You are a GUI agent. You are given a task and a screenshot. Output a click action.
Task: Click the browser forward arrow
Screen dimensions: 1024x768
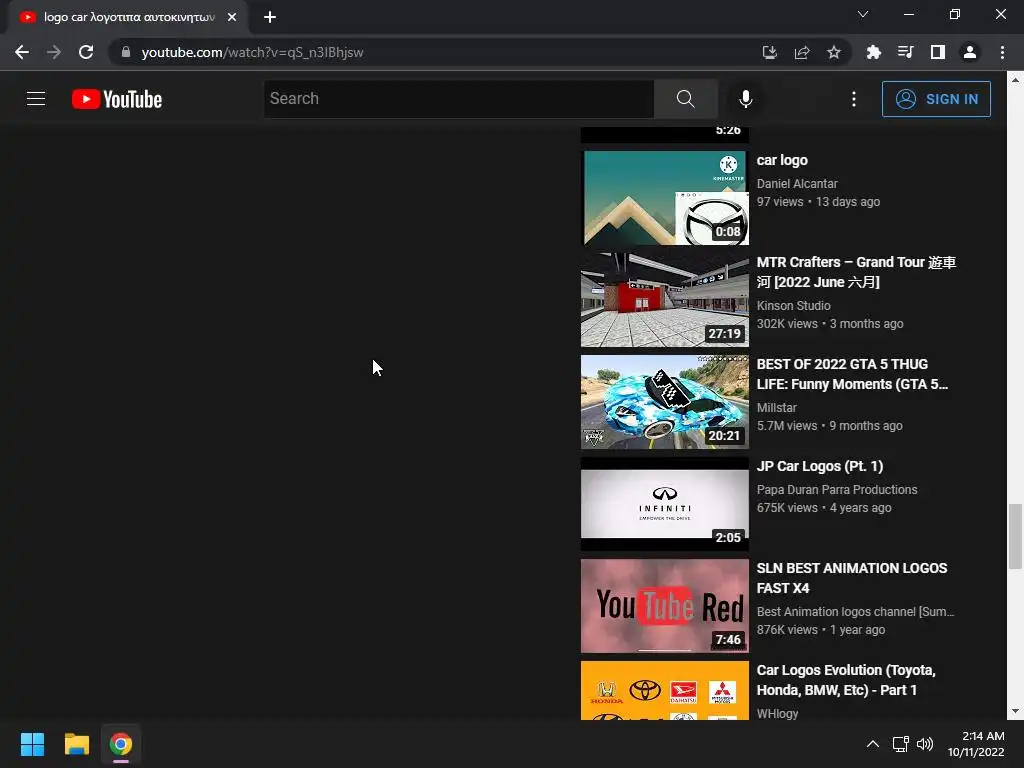(54, 52)
